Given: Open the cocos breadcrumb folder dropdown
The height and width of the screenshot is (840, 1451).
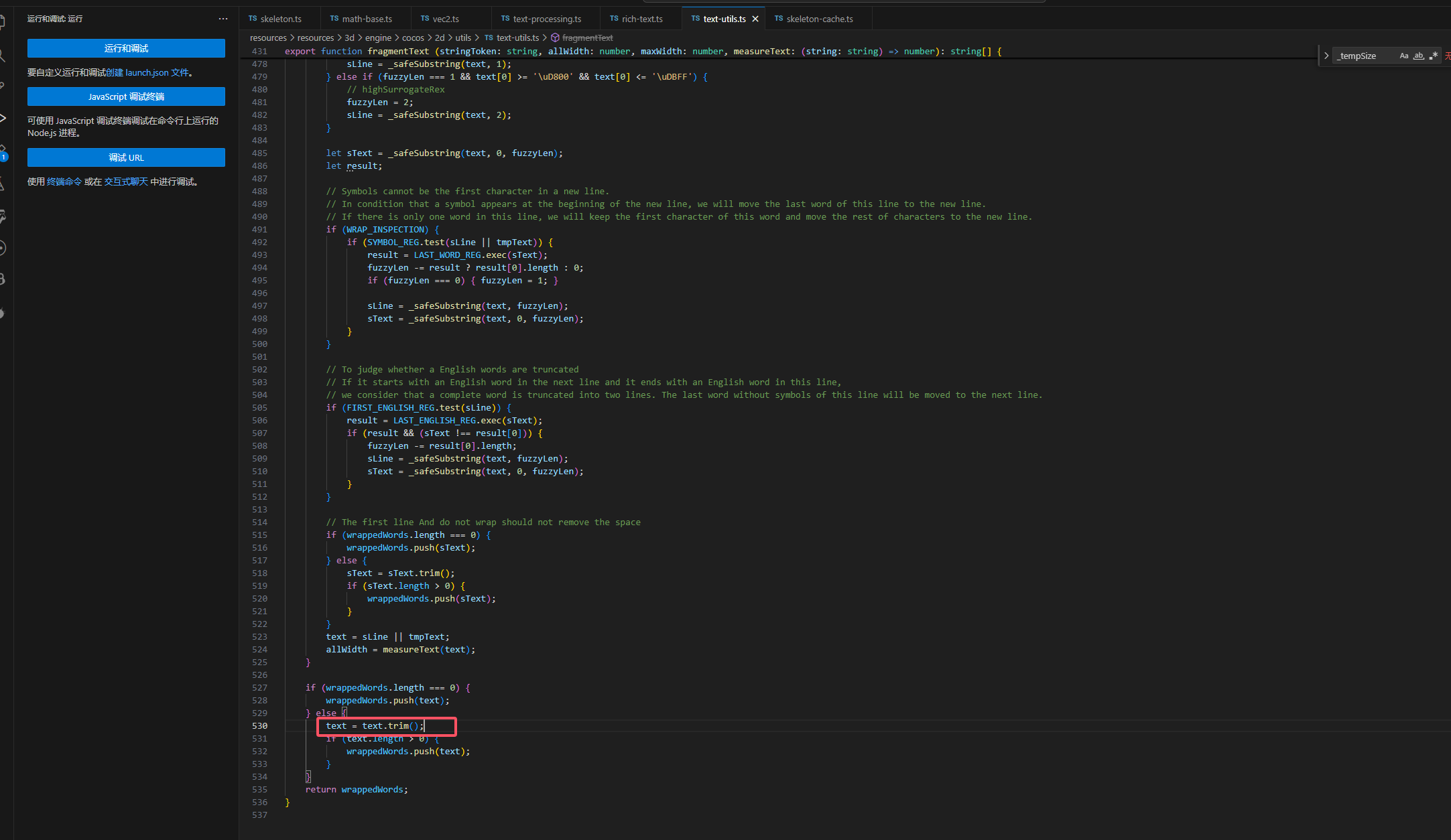Looking at the screenshot, I should click(x=413, y=38).
